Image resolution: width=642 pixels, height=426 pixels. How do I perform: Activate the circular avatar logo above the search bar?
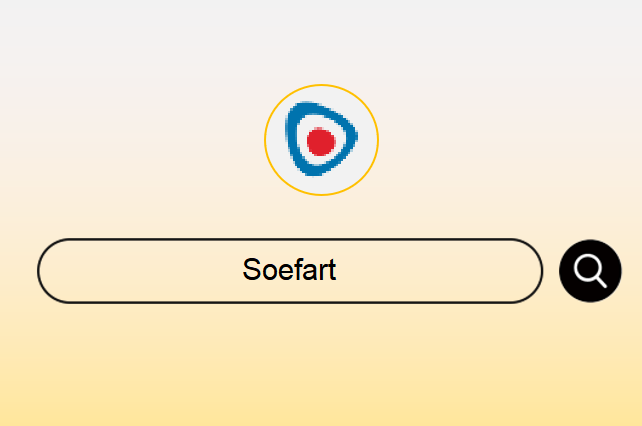point(321,140)
